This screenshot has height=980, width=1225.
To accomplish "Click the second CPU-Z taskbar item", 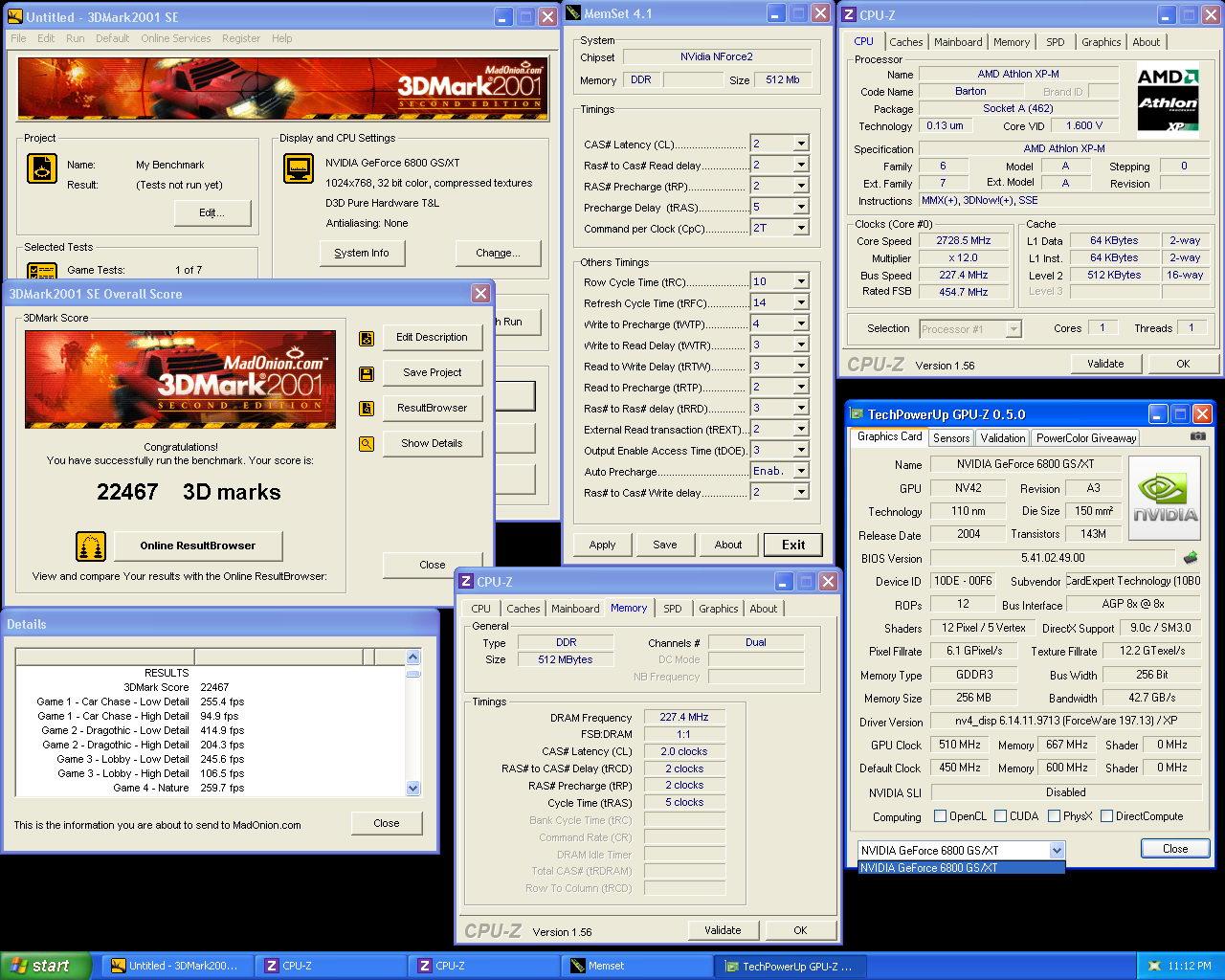I will point(484,966).
